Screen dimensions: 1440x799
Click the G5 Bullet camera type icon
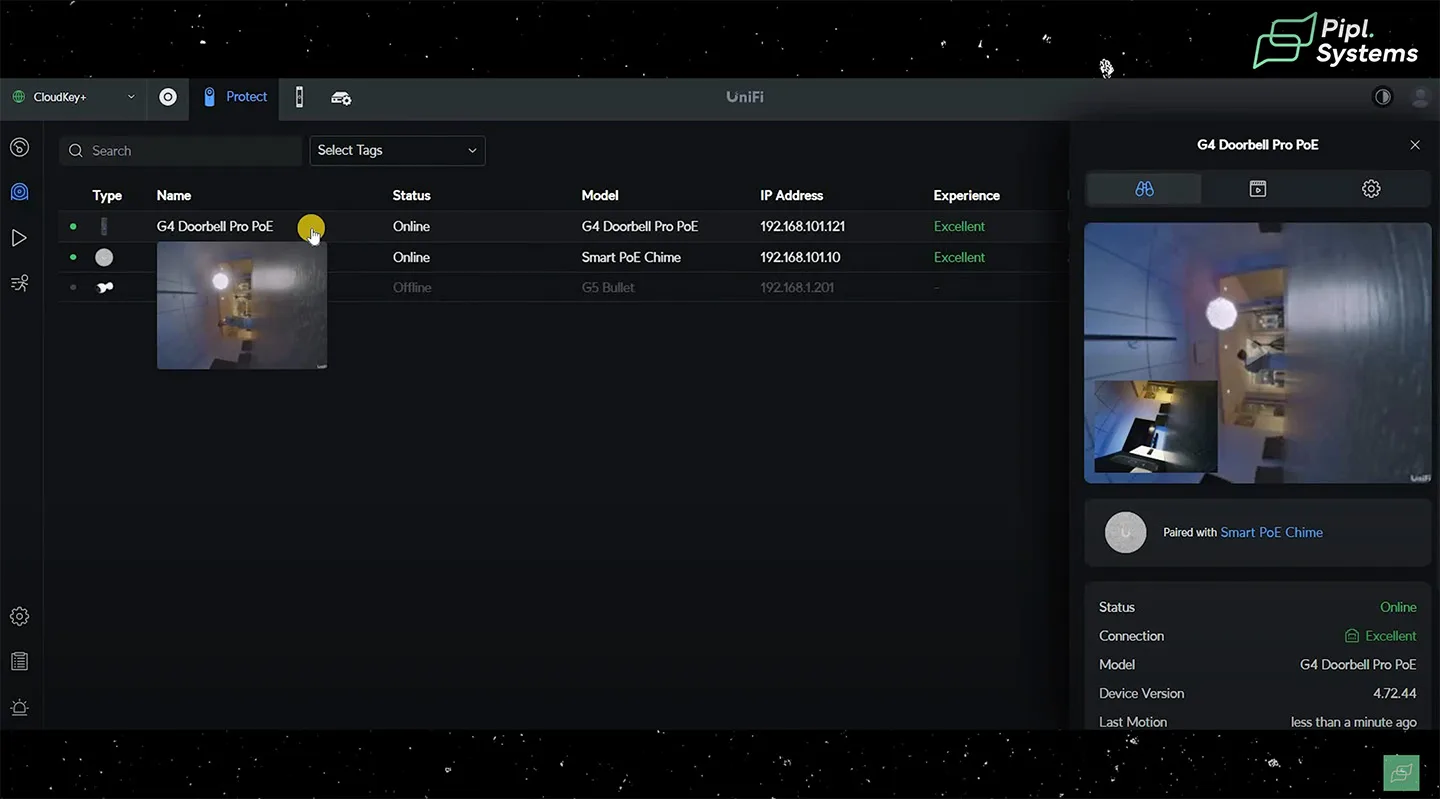104,288
